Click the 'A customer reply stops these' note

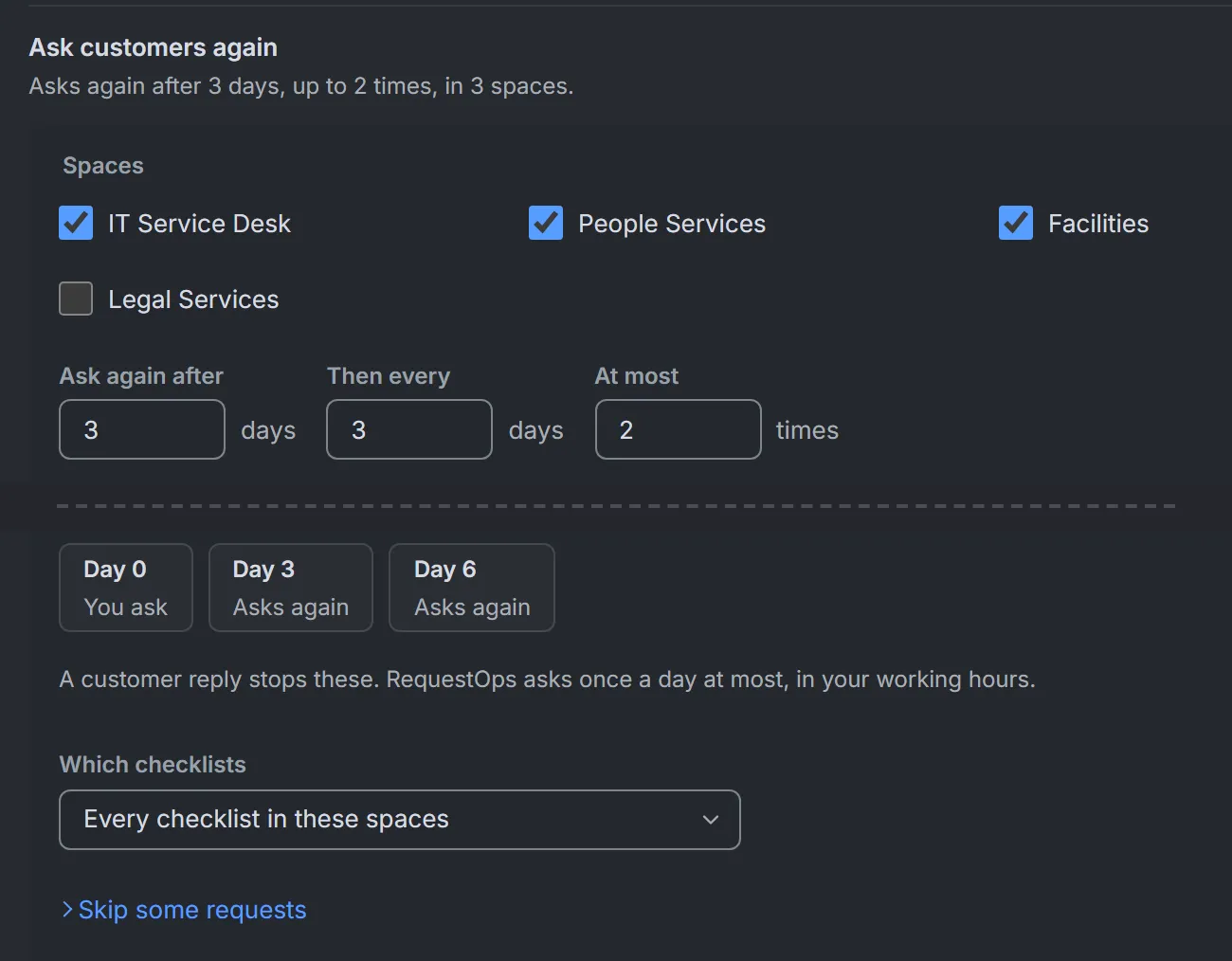coord(219,680)
